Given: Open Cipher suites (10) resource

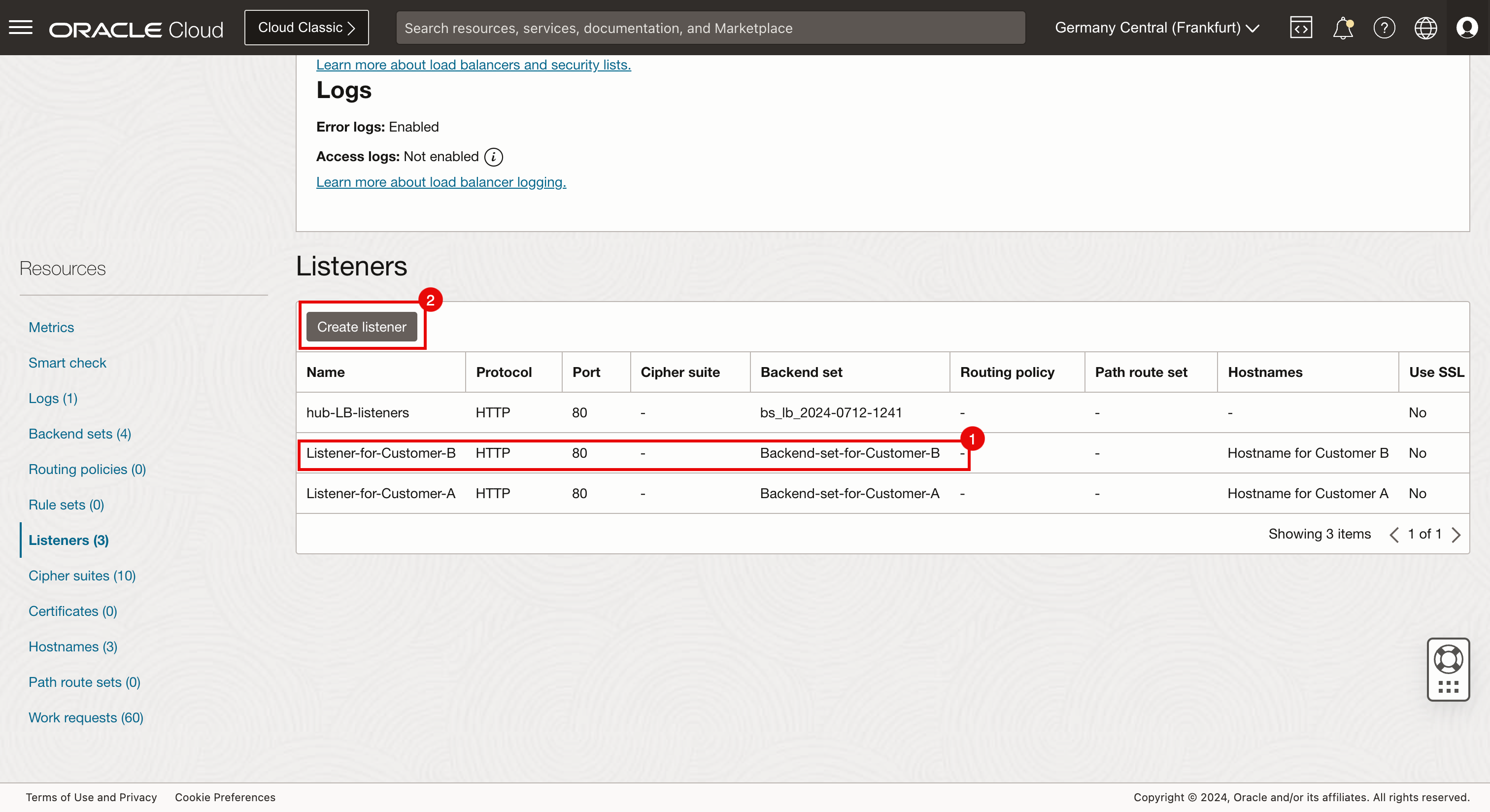Looking at the screenshot, I should click(82, 575).
